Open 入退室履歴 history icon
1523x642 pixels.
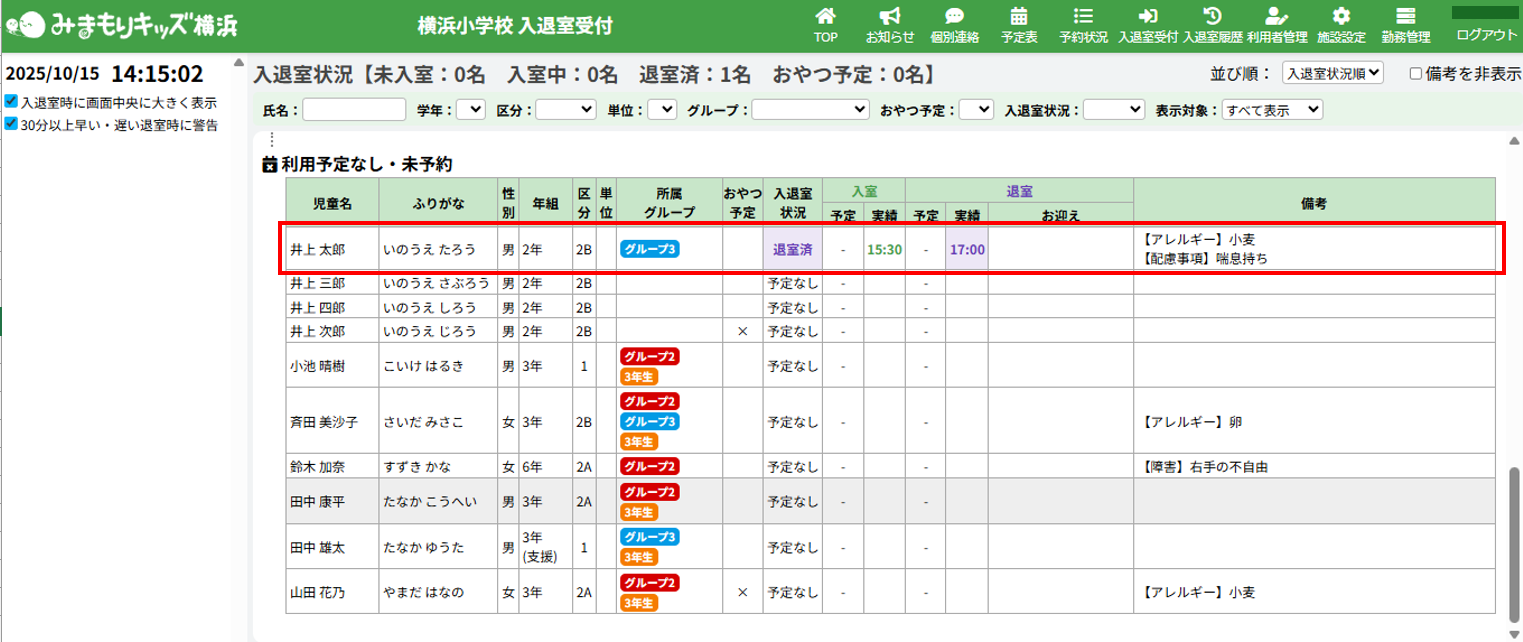point(1212,17)
